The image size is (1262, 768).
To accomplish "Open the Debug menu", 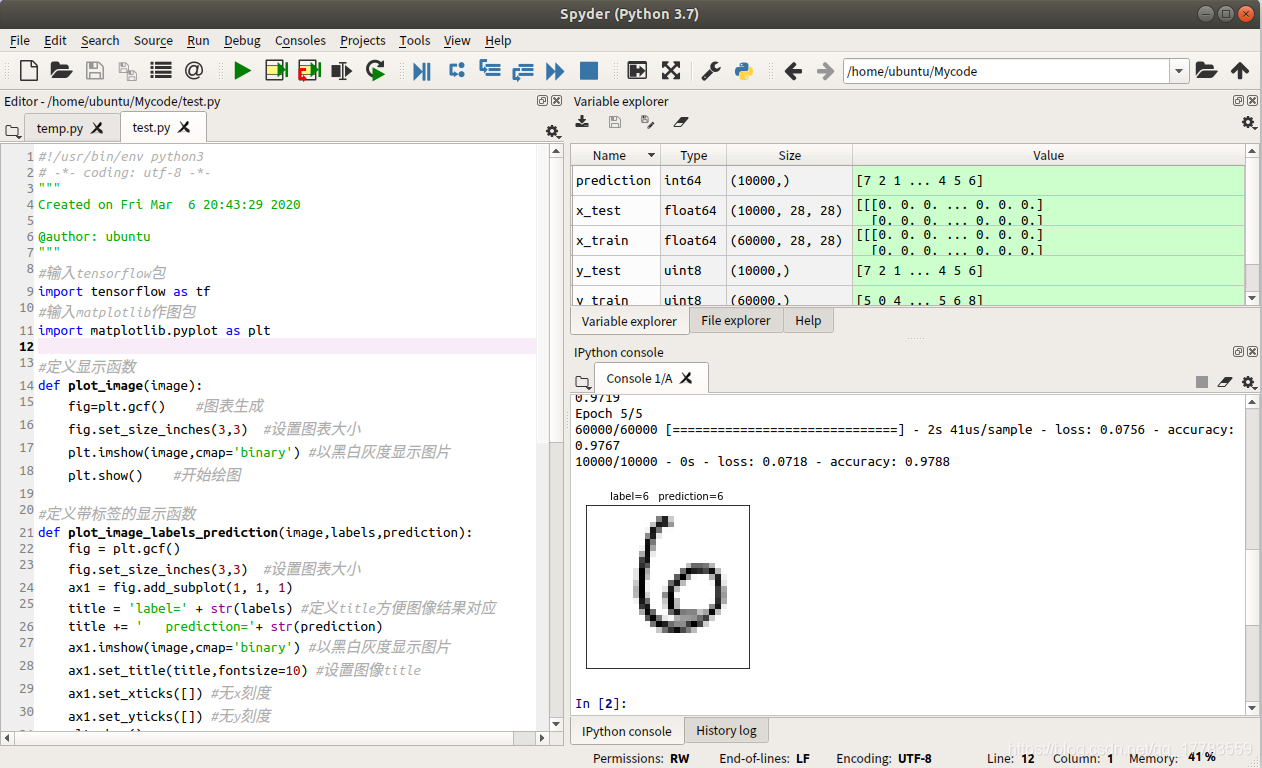I will pyautogui.click(x=242, y=41).
